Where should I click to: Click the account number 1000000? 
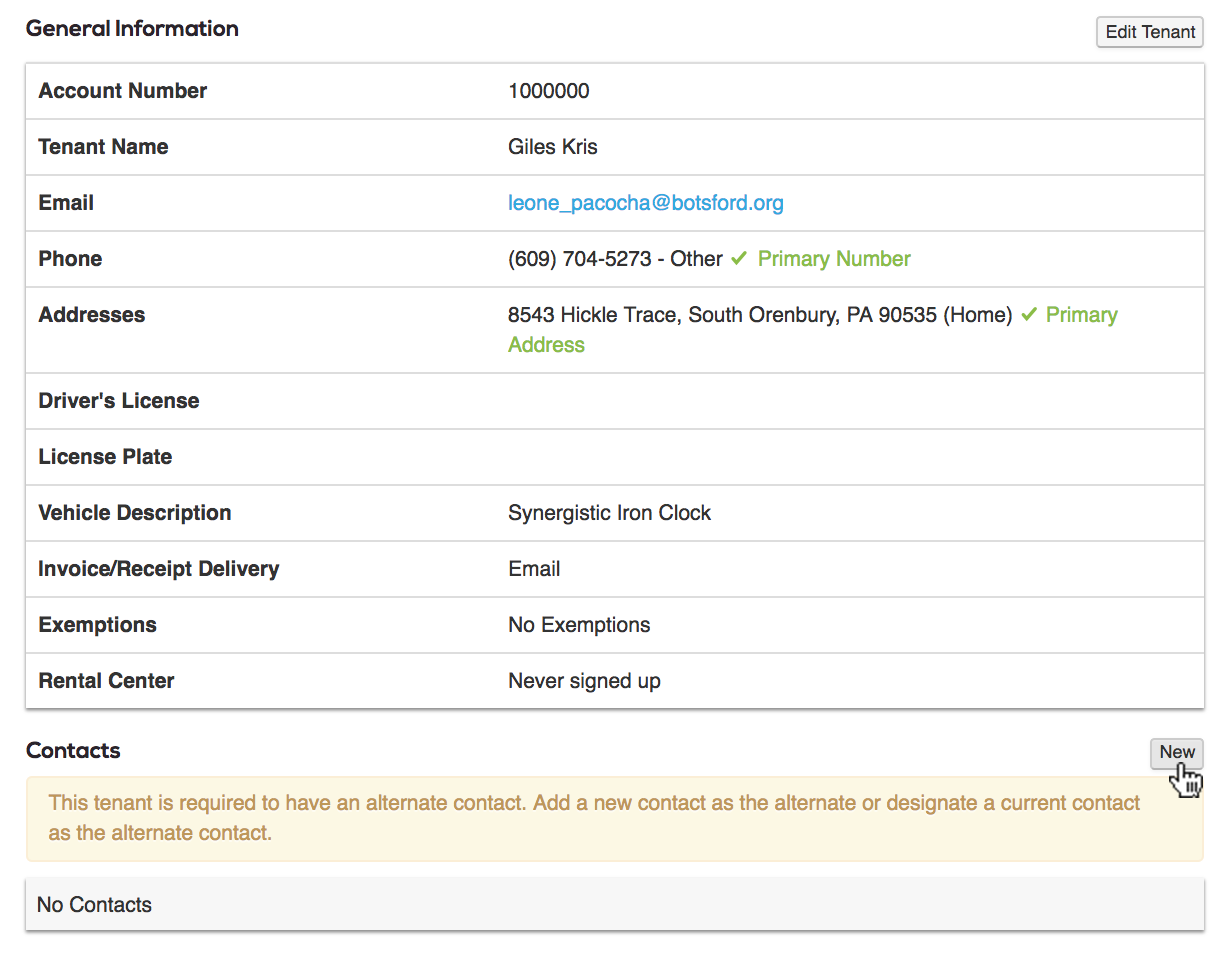click(x=548, y=91)
